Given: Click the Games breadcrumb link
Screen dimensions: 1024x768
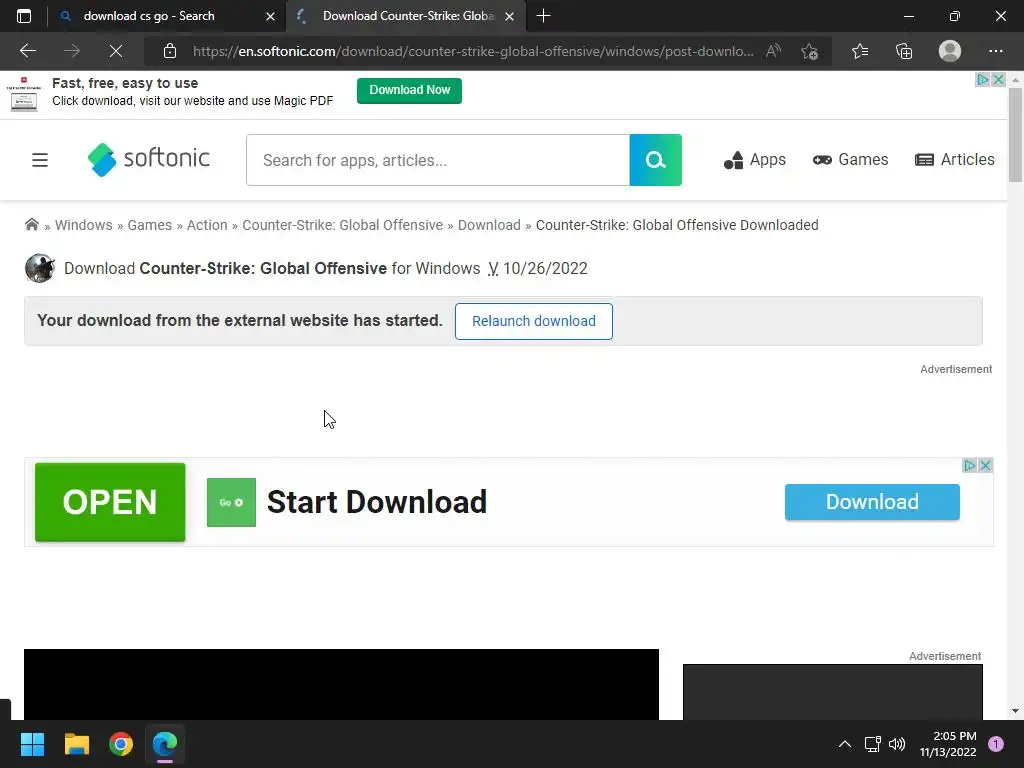Looking at the screenshot, I should (x=150, y=225).
